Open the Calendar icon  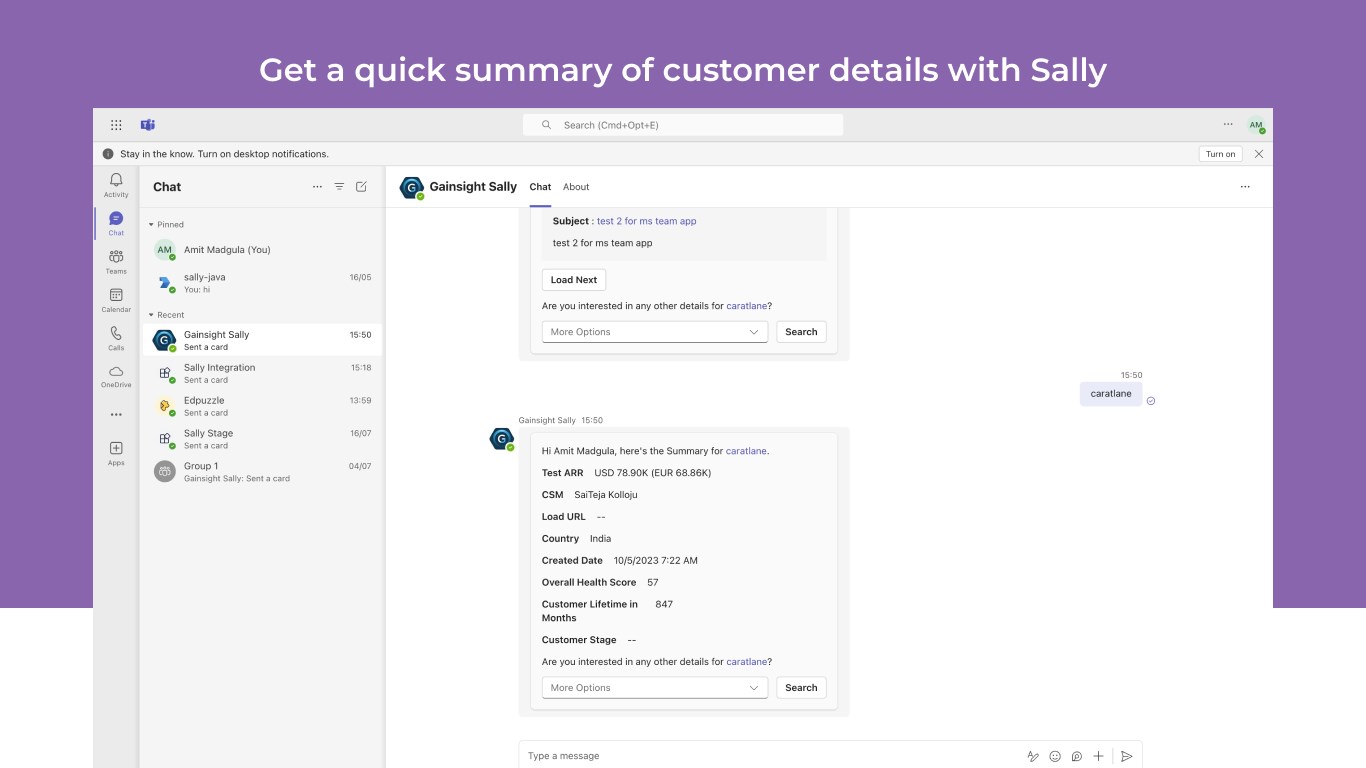tap(116, 299)
